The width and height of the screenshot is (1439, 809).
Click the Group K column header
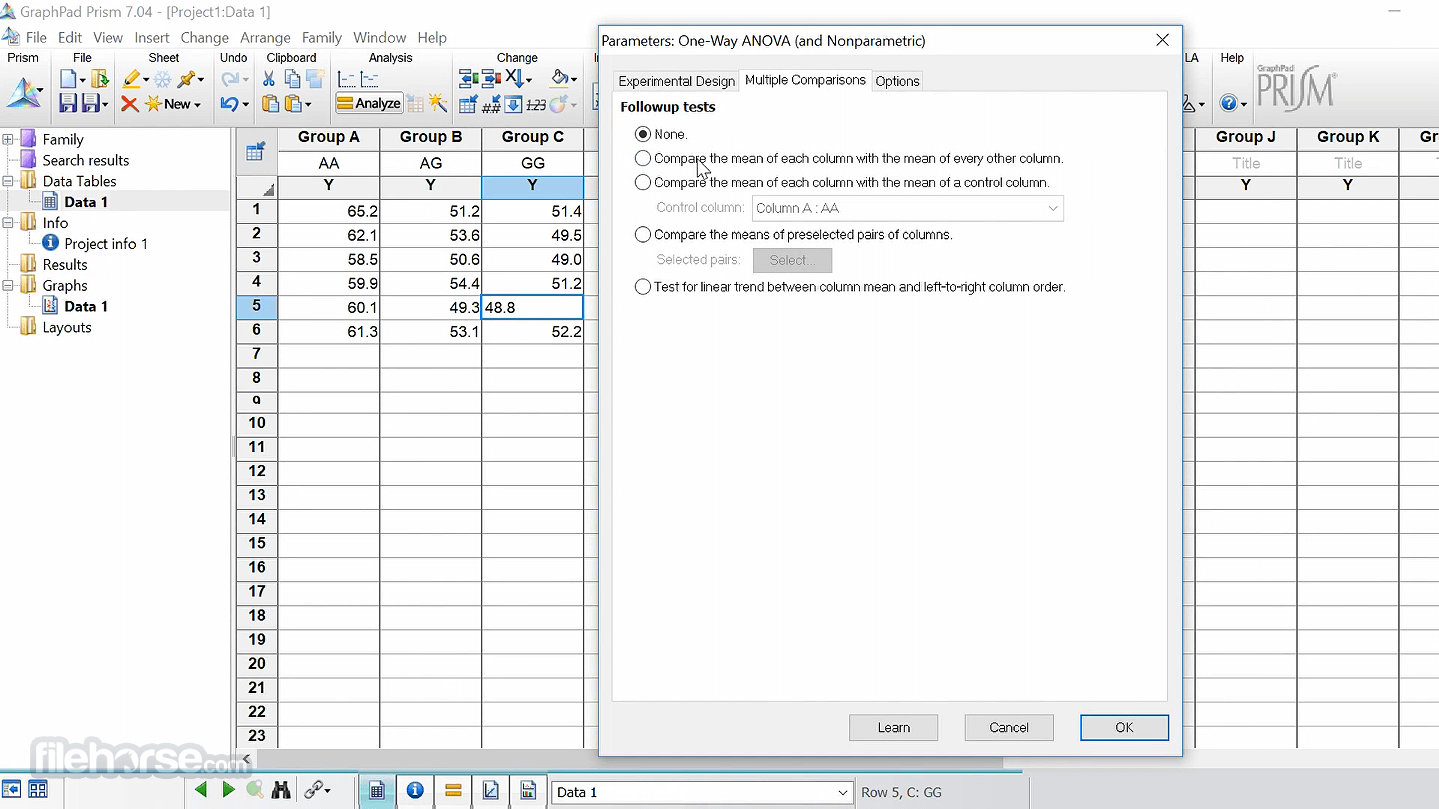(1348, 137)
